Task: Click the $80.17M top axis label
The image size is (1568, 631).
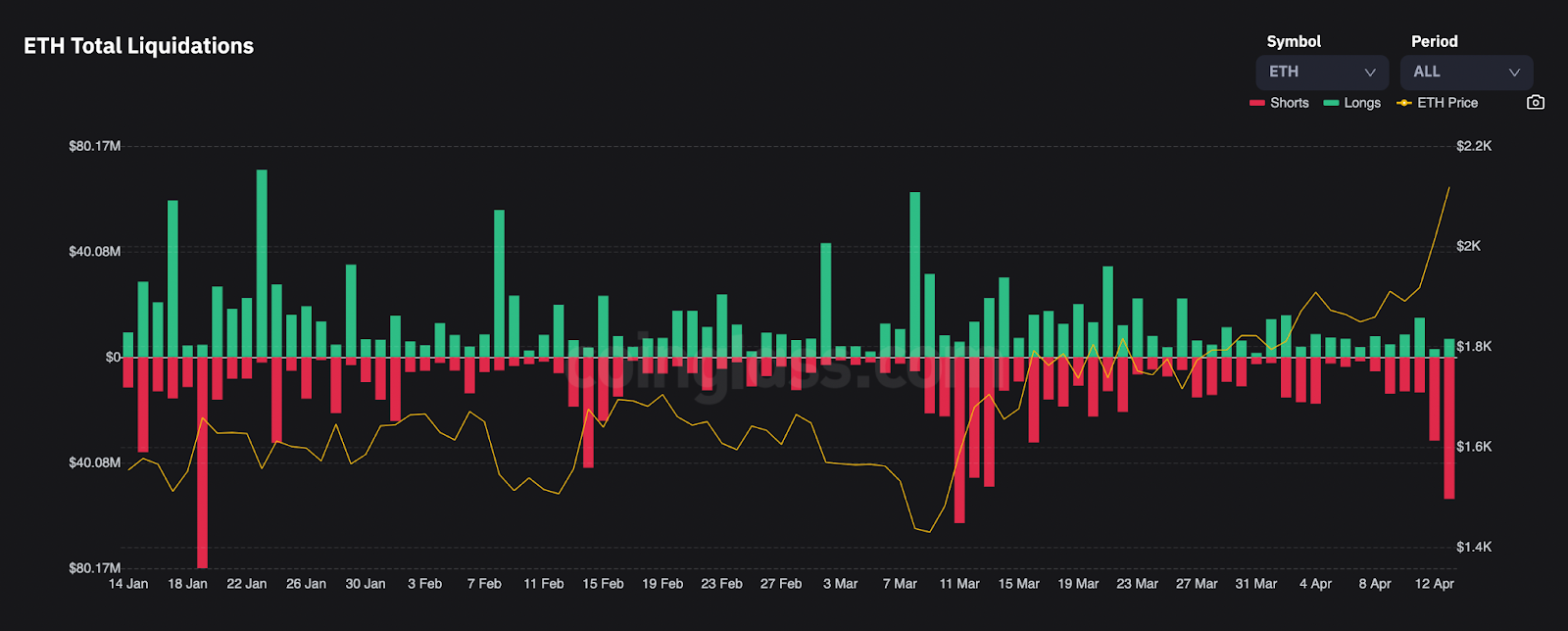Action: pos(95,146)
